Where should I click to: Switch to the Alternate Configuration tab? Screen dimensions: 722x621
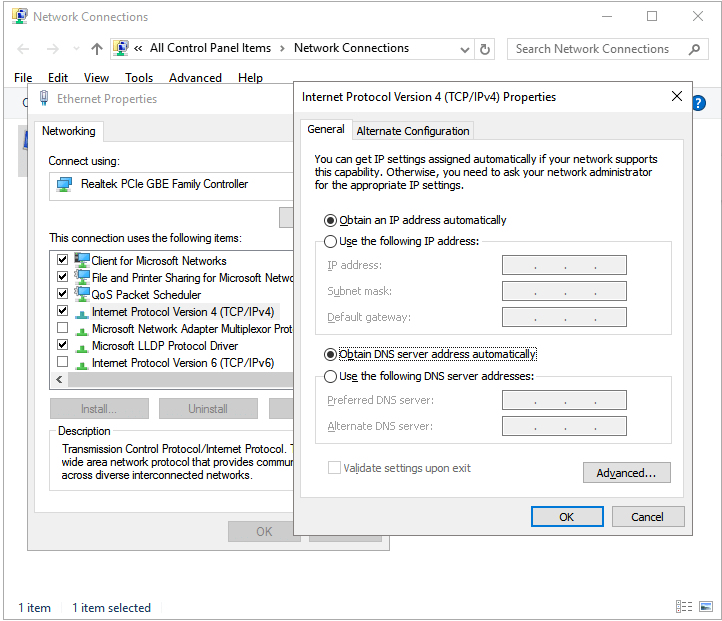(x=413, y=131)
